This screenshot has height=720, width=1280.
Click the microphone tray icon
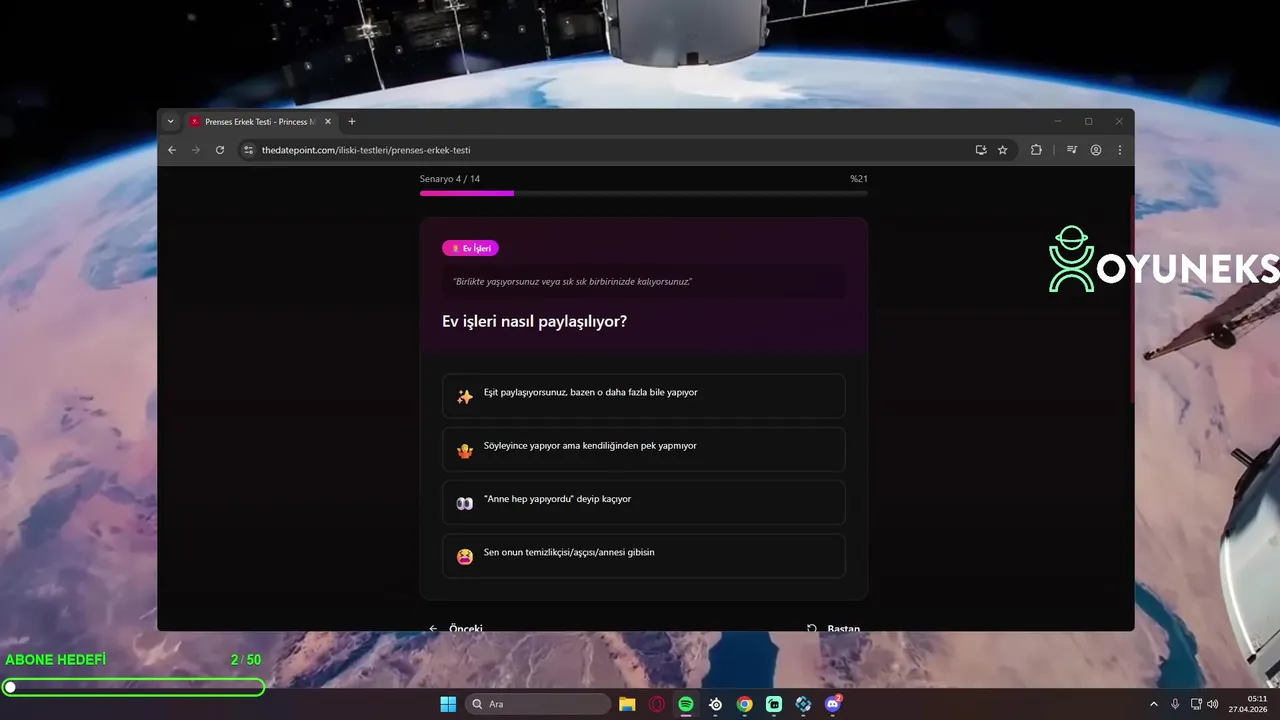tap(1175, 704)
